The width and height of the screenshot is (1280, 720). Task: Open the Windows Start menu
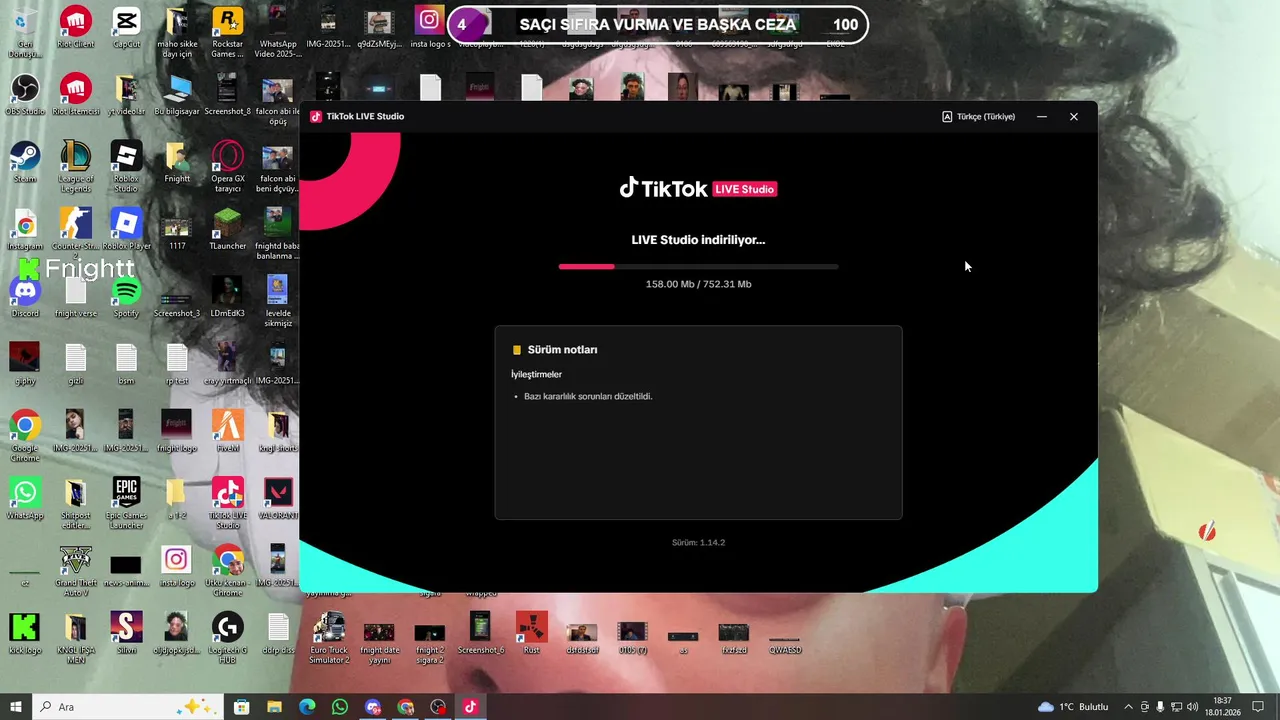(16, 707)
